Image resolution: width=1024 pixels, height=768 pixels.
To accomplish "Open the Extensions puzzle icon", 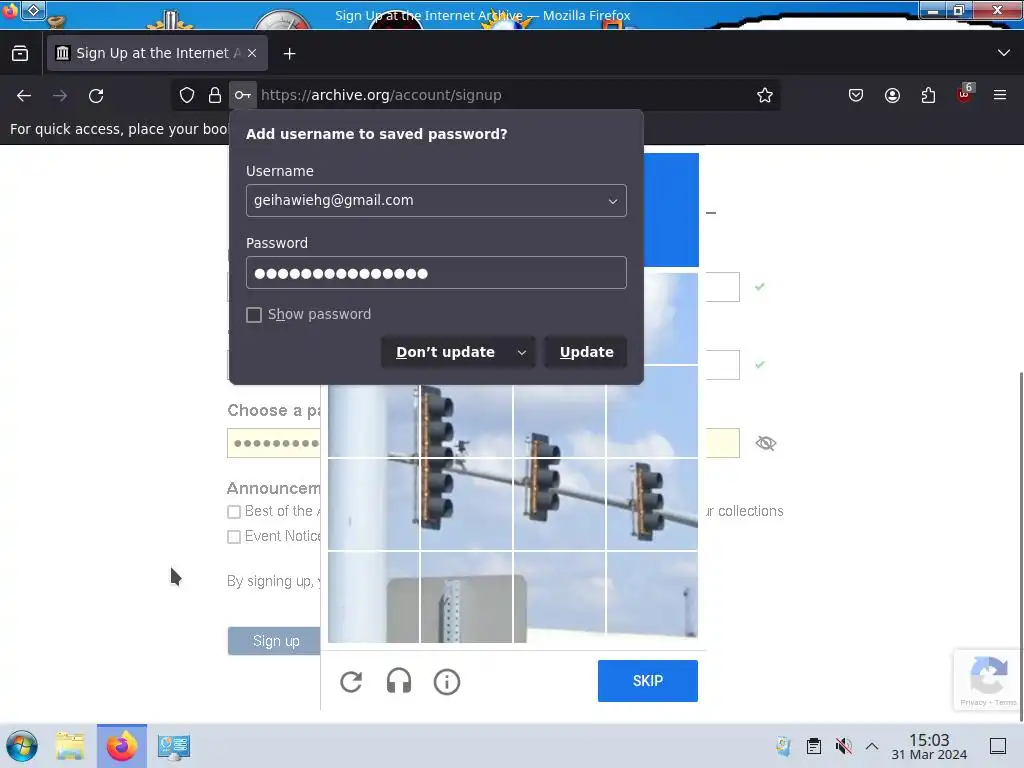I will 928,95.
